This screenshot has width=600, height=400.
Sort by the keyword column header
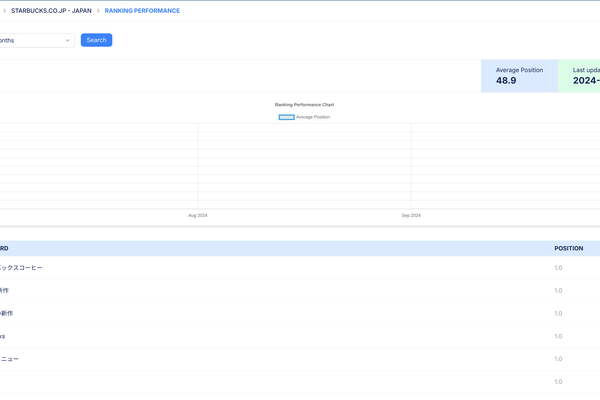coord(4,248)
